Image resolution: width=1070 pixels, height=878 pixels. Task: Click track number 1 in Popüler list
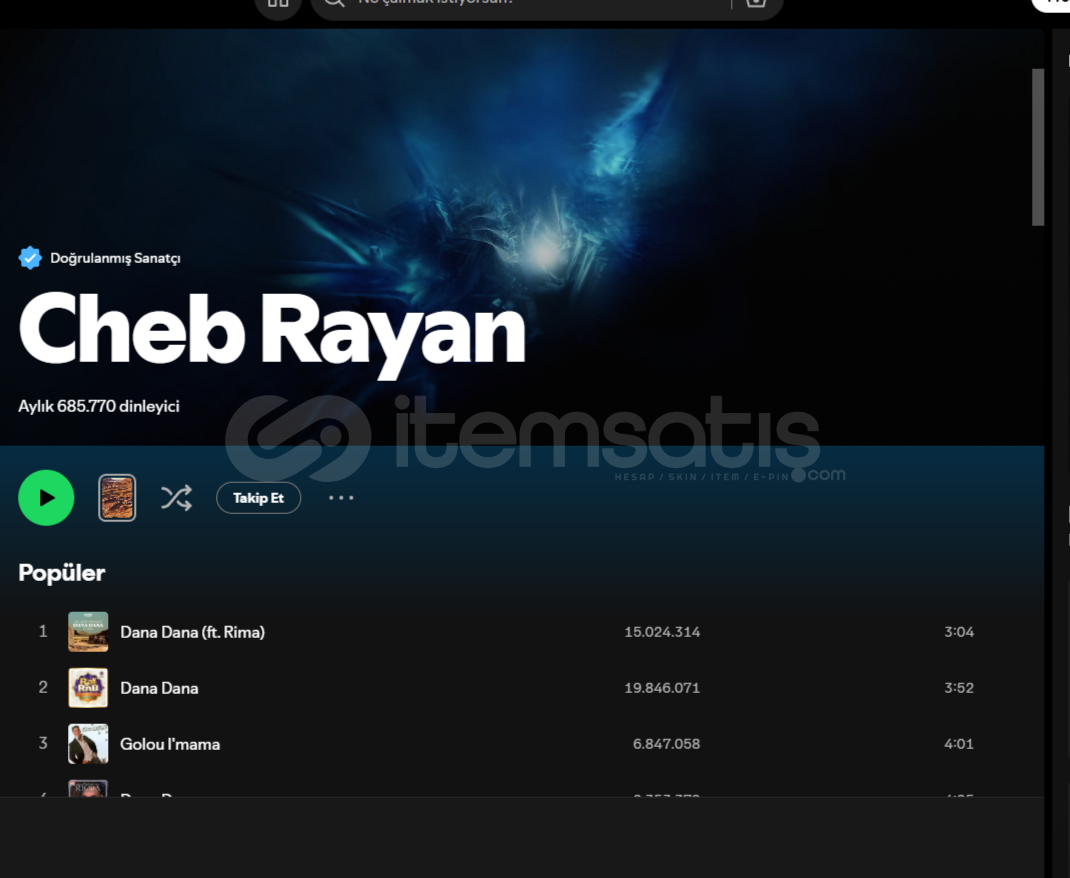coord(43,632)
